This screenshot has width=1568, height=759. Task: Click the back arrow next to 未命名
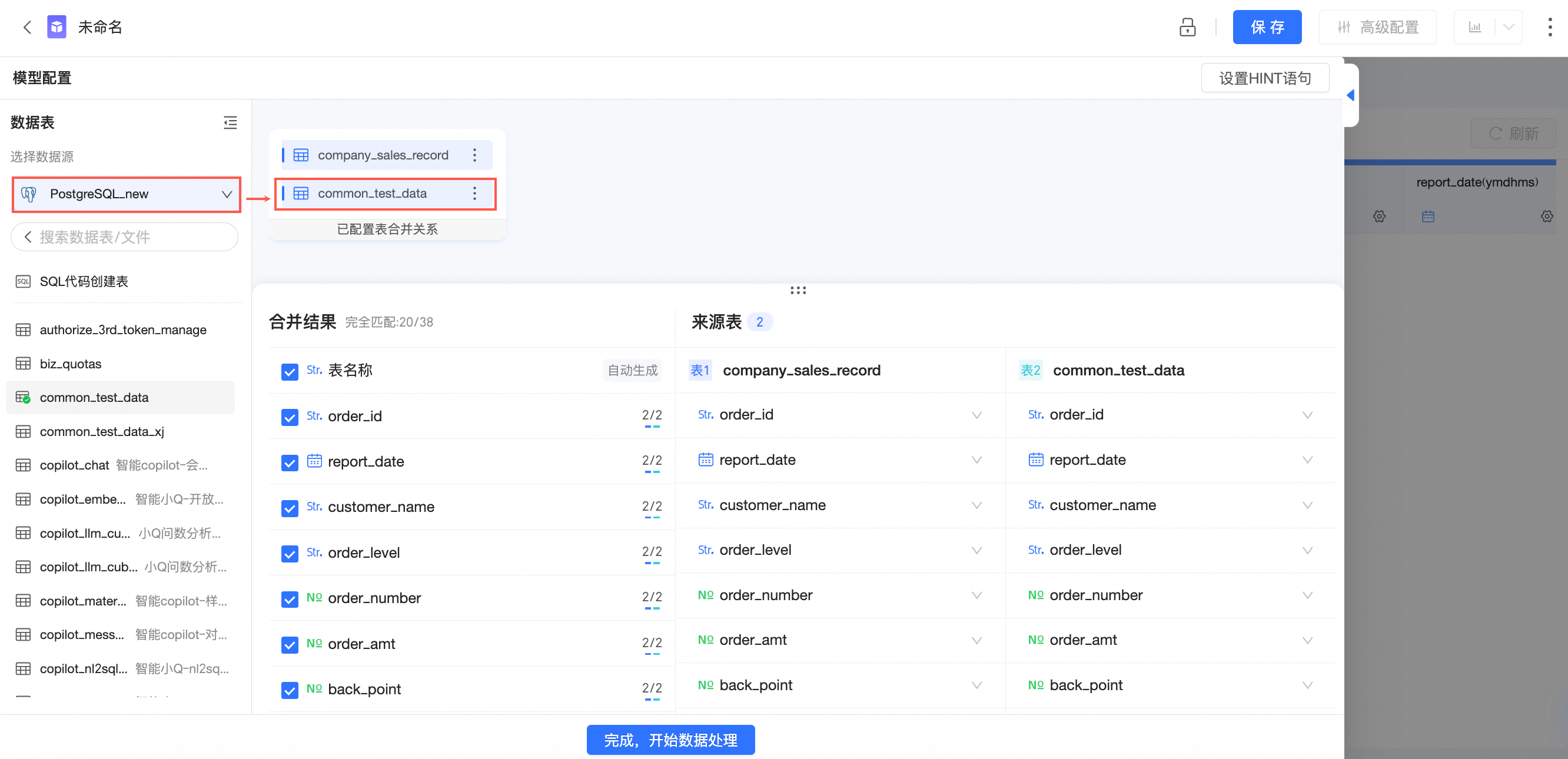[x=27, y=28]
